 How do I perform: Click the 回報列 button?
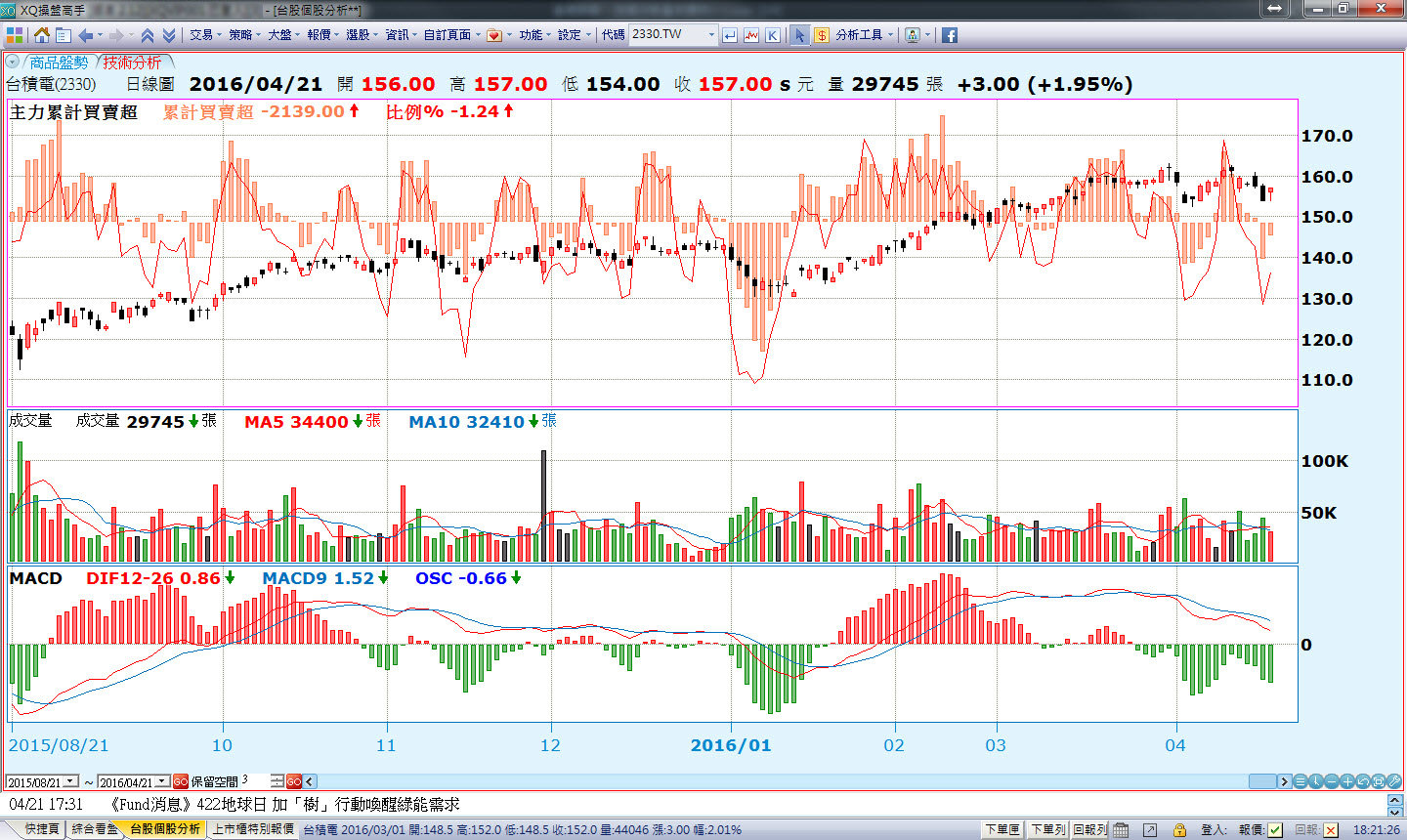tap(1090, 830)
